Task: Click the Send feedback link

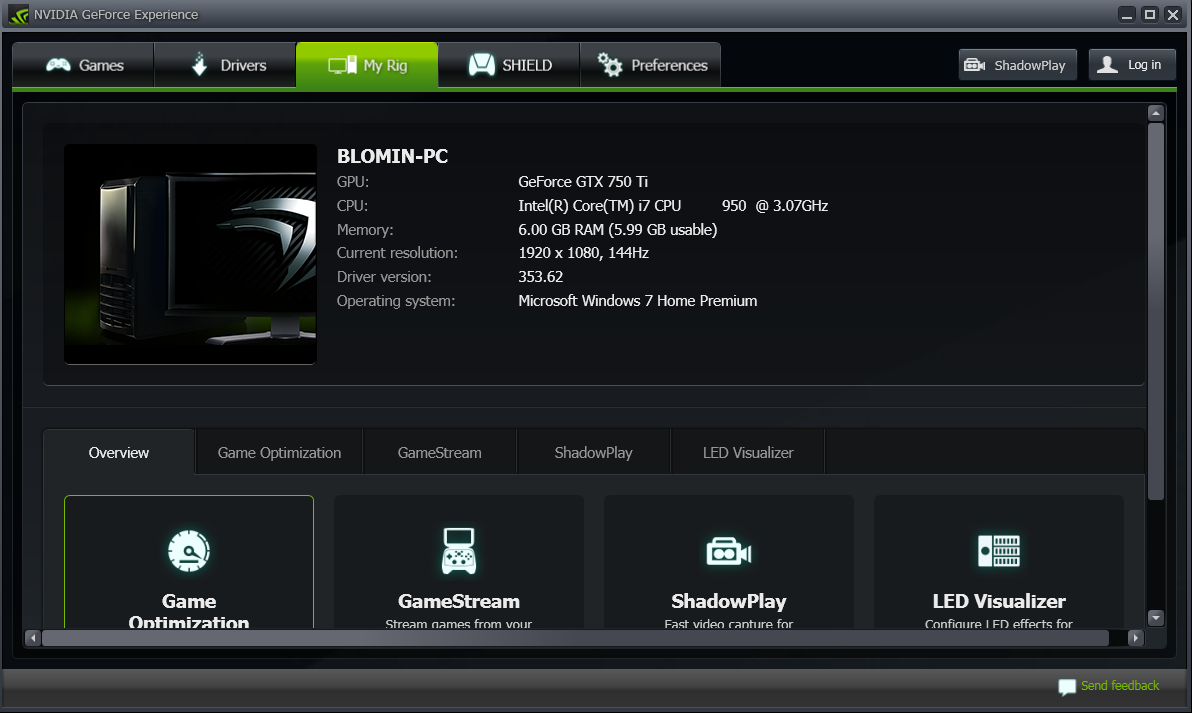Action: point(1120,686)
